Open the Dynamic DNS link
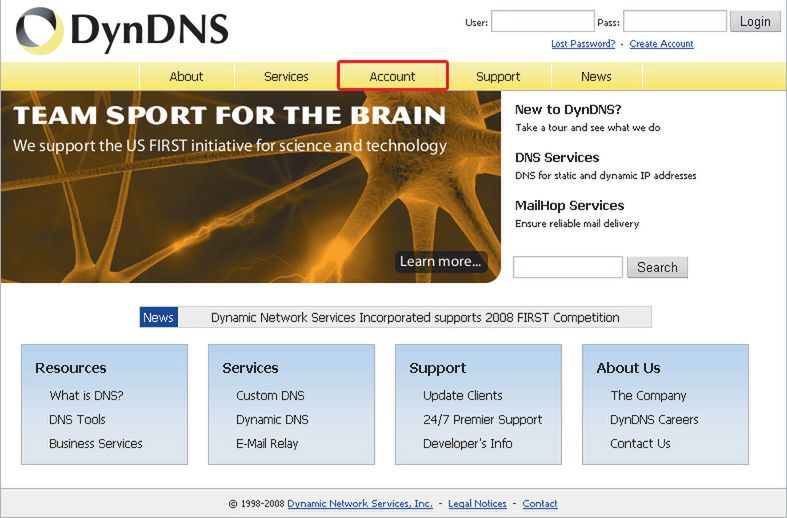The image size is (787, 518). tap(273, 420)
